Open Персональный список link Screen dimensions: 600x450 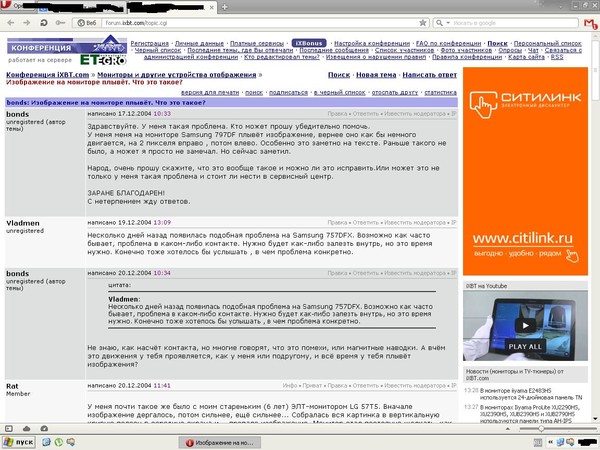[548, 43]
